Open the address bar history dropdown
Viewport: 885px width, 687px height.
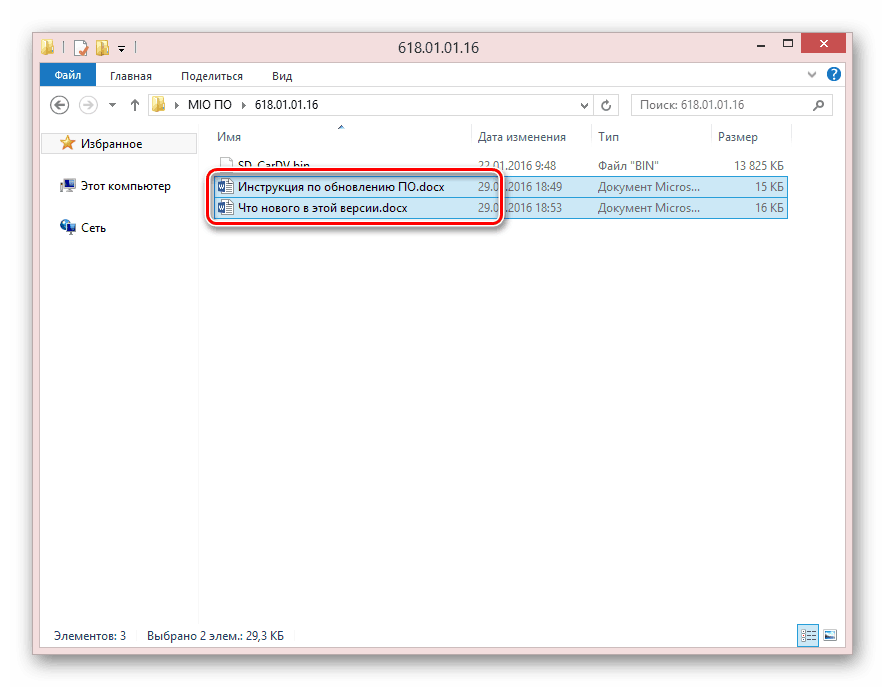pos(584,105)
